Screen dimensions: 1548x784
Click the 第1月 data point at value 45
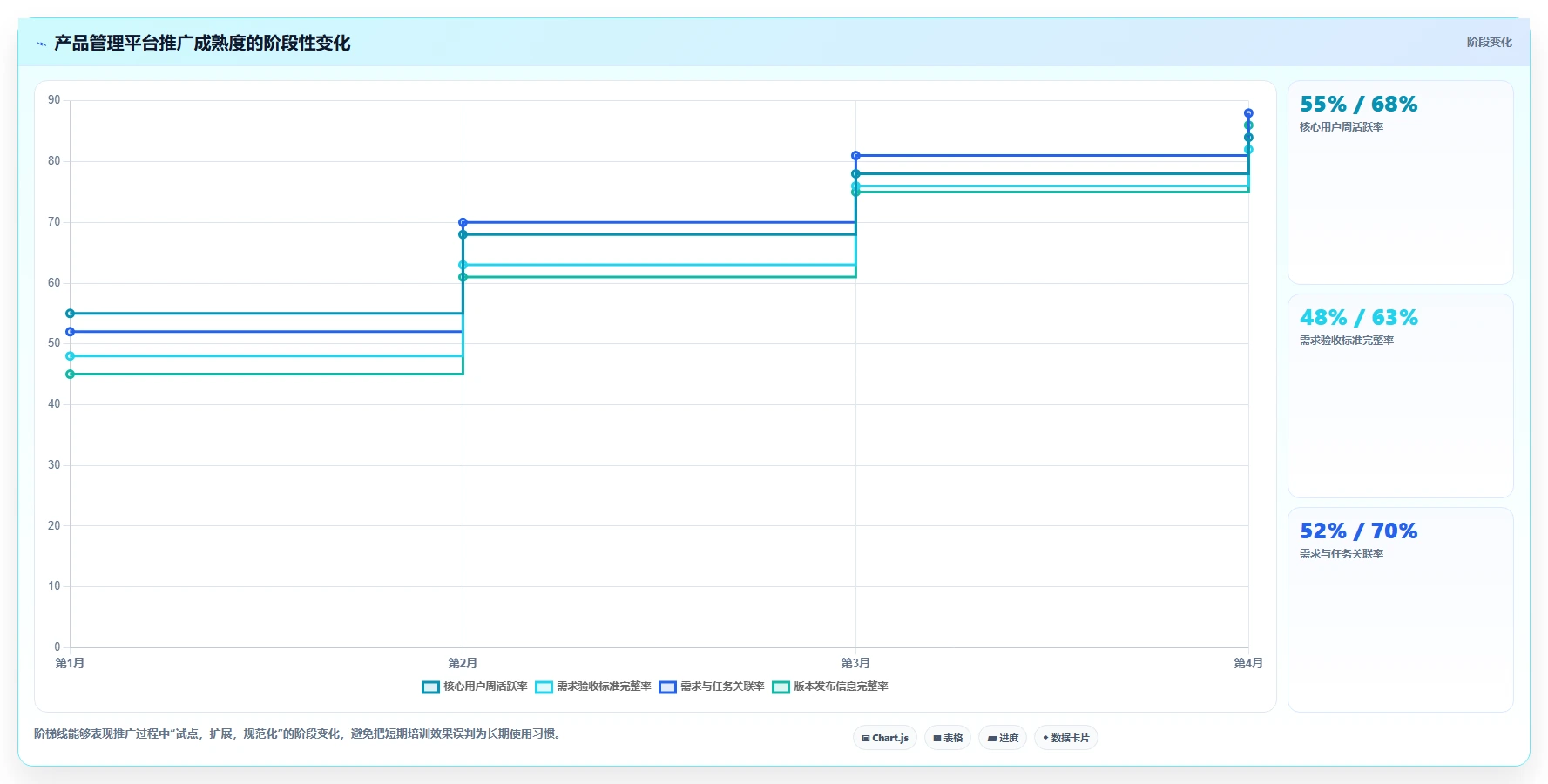click(71, 375)
